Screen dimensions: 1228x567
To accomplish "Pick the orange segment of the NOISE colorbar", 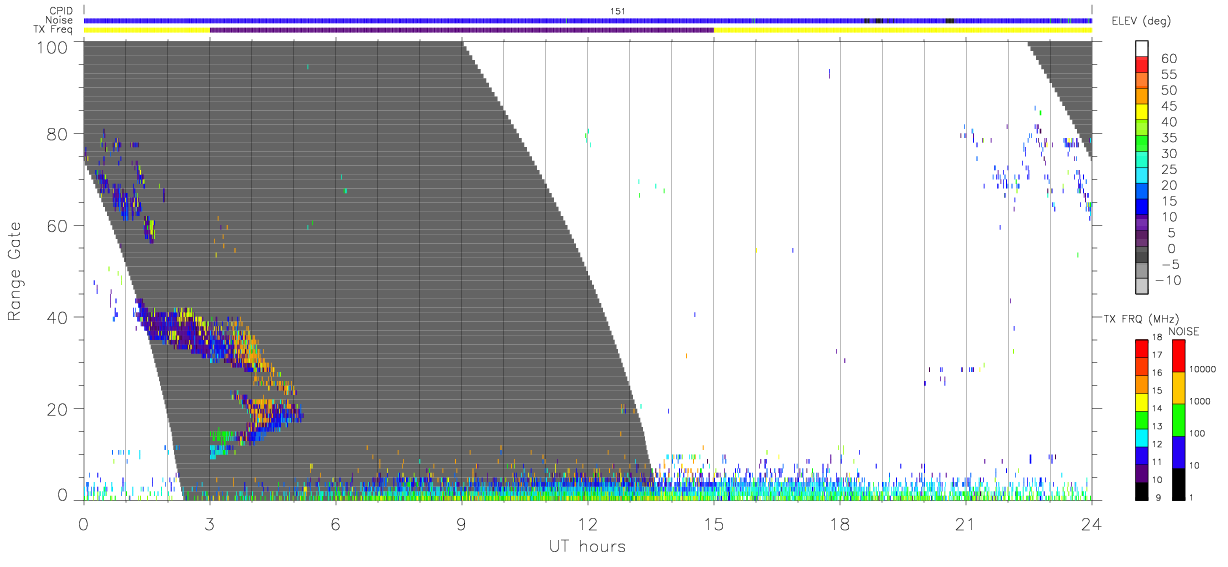I will click(x=1177, y=387).
